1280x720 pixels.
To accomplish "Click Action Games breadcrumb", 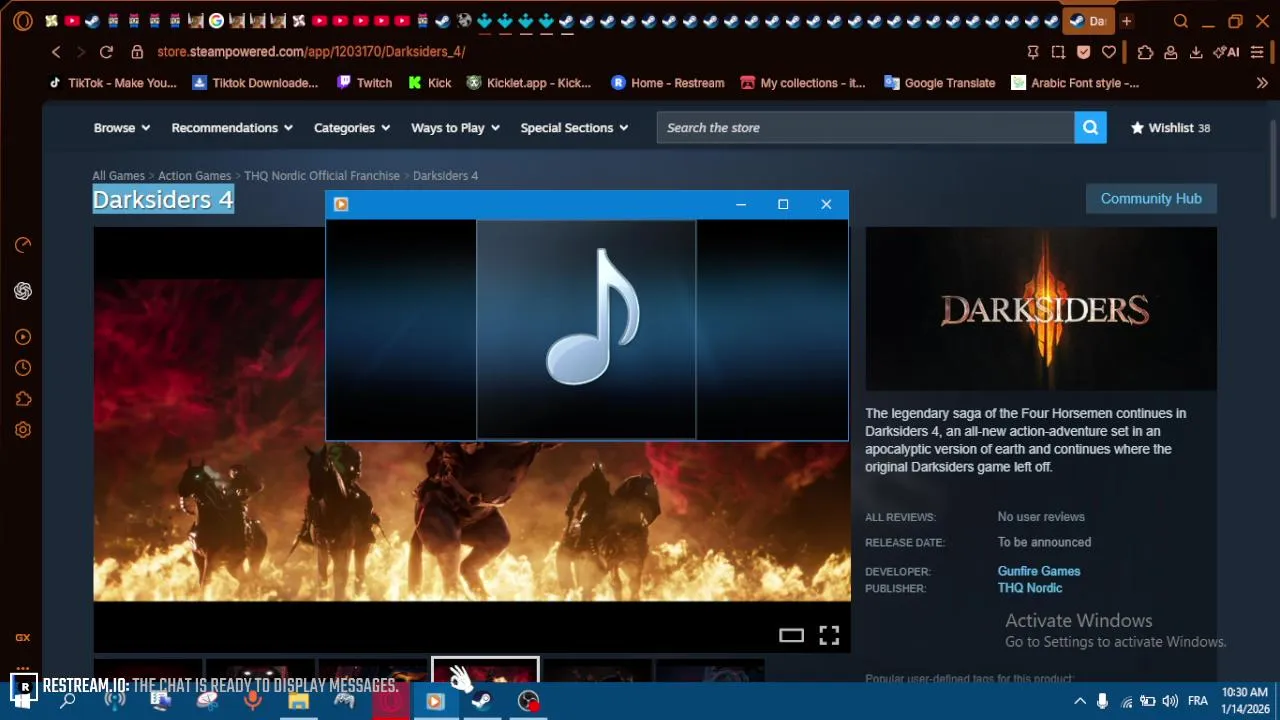I will 194,176.
